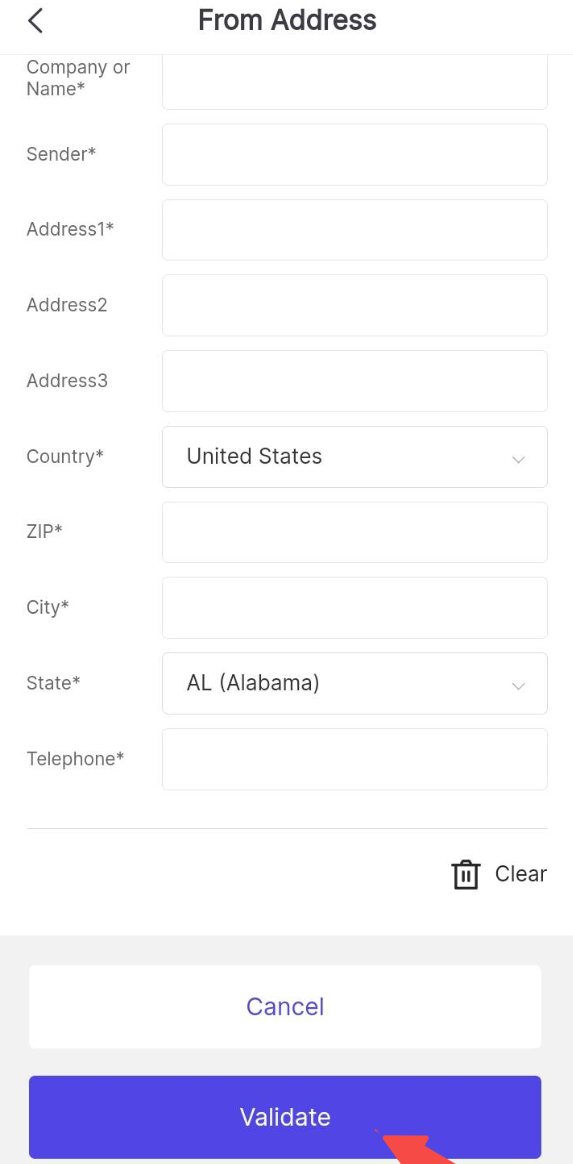The image size is (573, 1164).
Task: Click the Validate button
Action: (x=285, y=1116)
